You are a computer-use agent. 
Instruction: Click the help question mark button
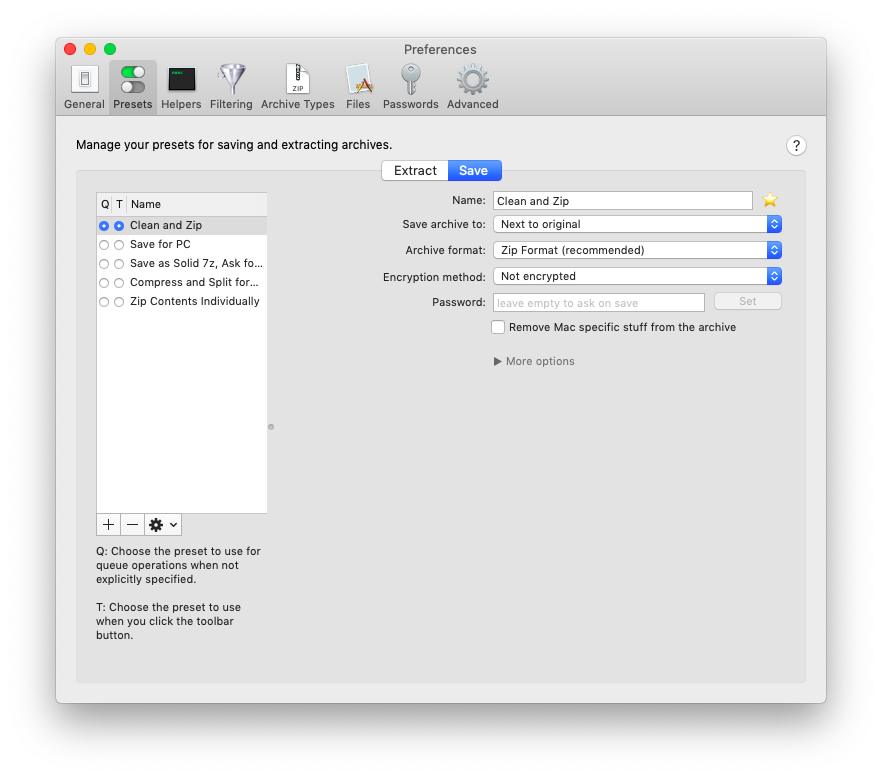[x=796, y=146]
